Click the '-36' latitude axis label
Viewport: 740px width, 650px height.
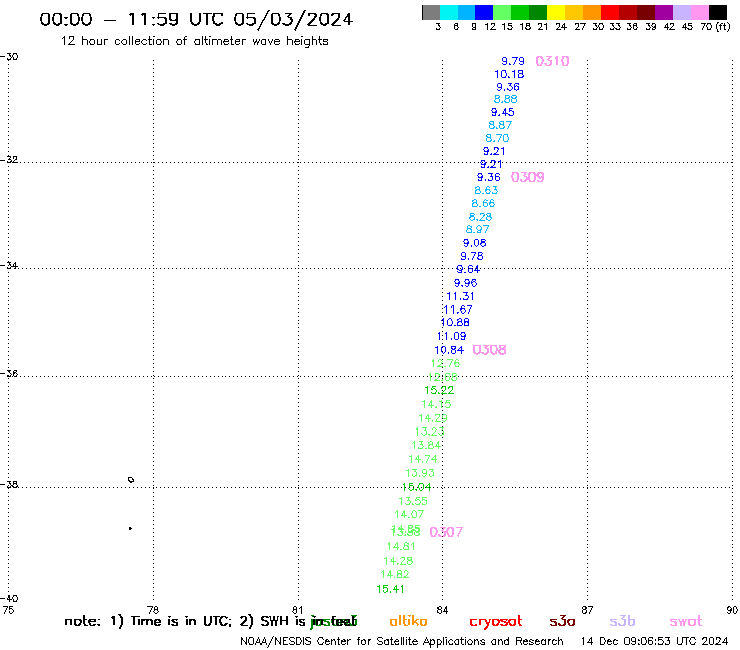coord(9,374)
